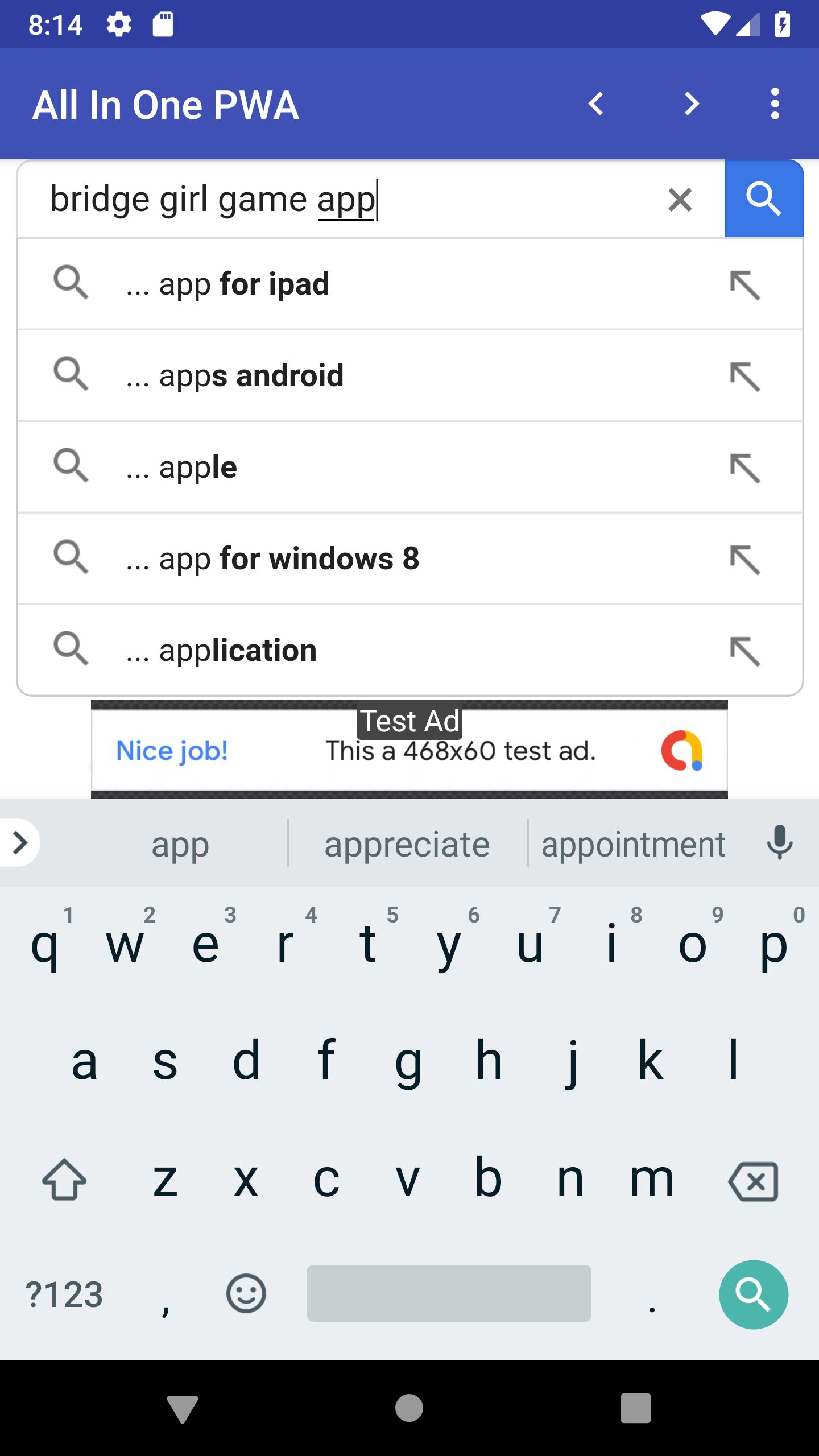The height and width of the screenshot is (1456, 819).
Task: Tap the search text input field
Action: click(x=341, y=200)
